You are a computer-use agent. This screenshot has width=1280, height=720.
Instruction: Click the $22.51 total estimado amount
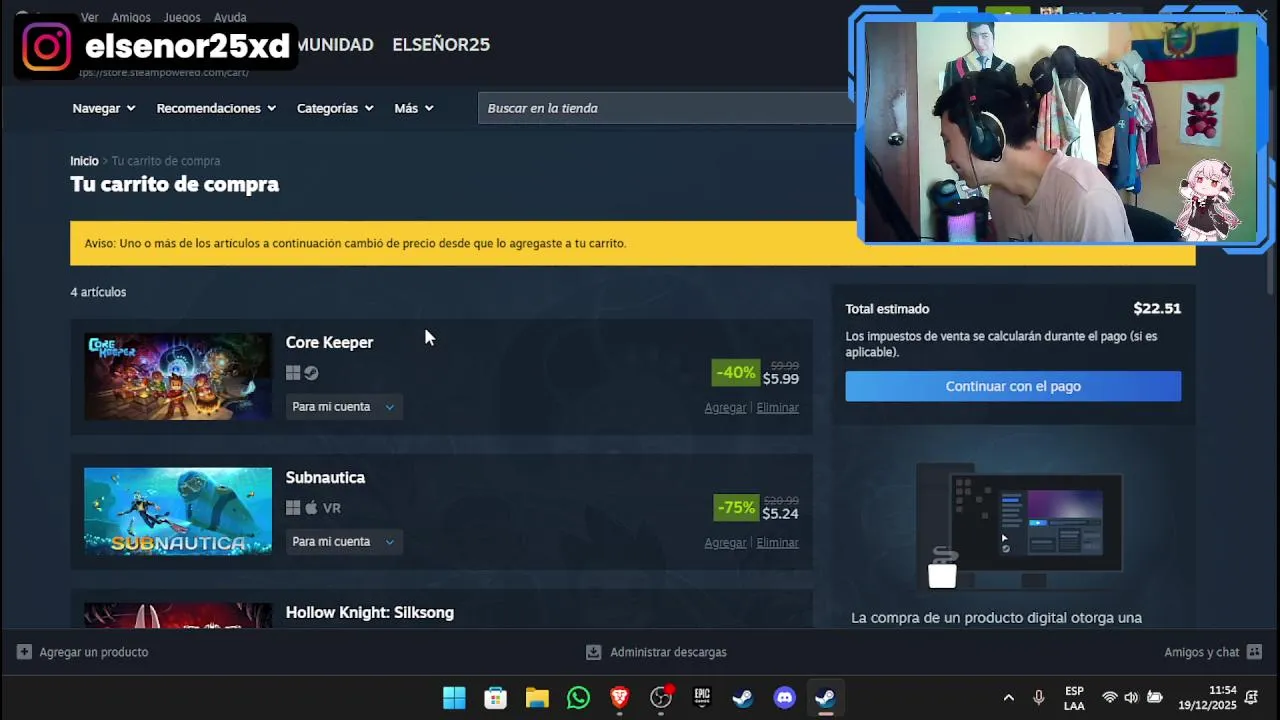1157,309
